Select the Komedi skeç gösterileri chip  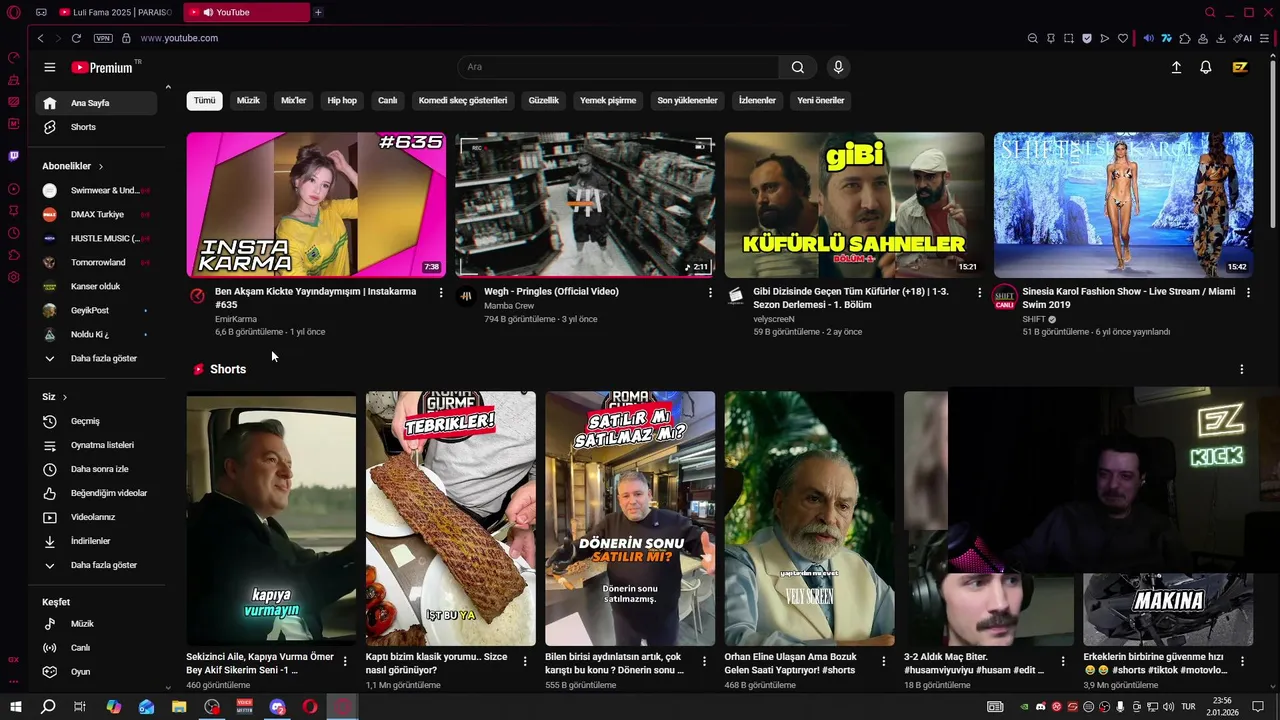coord(463,100)
